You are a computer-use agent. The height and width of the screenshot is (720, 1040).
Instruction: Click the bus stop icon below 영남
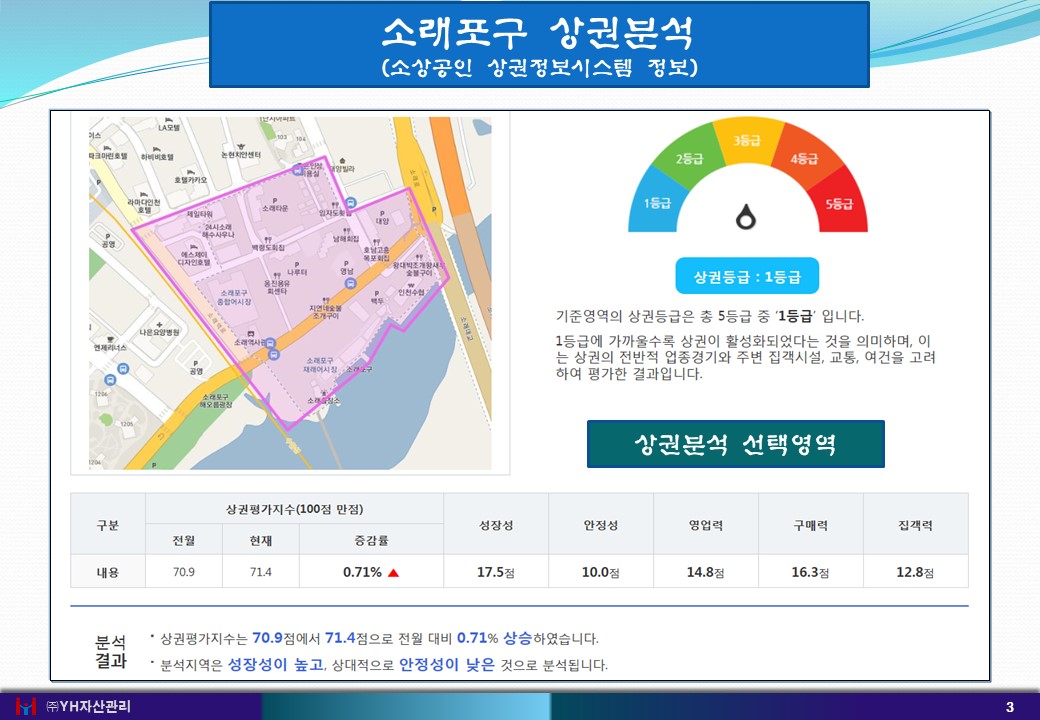pyautogui.click(x=351, y=284)
